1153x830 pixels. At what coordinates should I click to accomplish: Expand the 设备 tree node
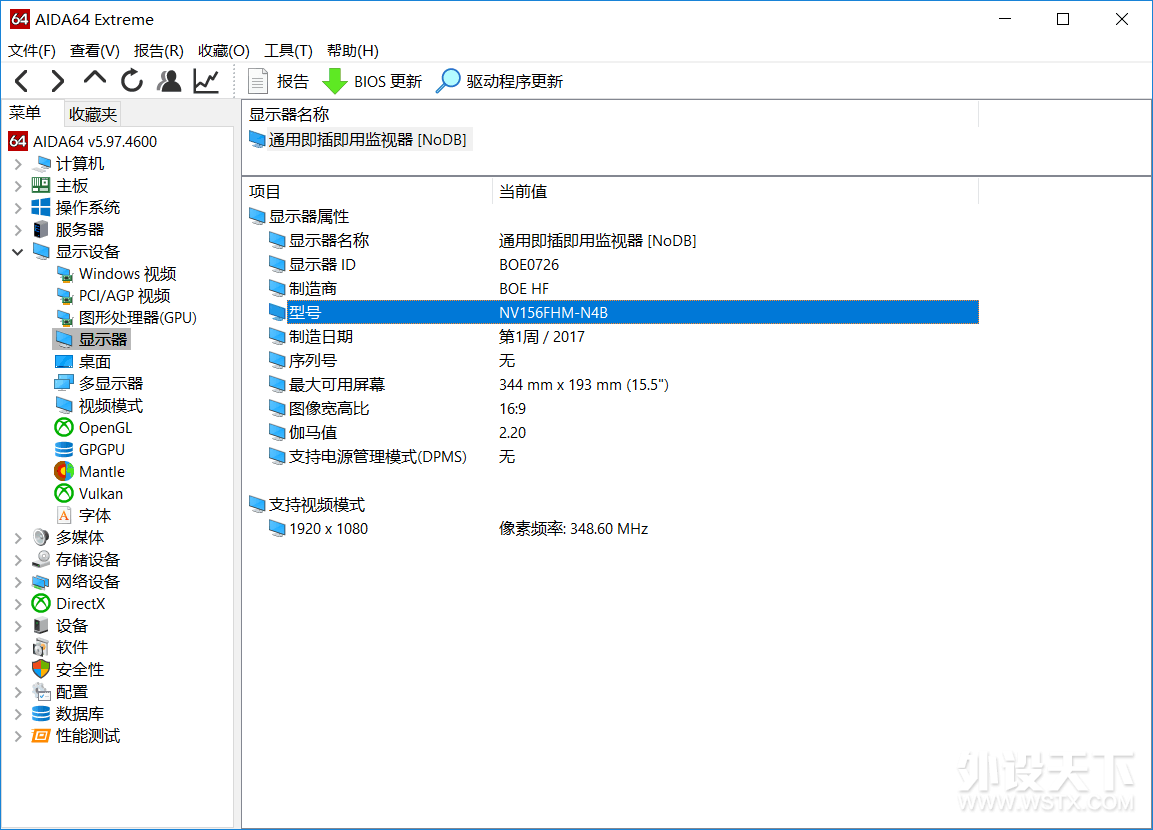[18, 626]
